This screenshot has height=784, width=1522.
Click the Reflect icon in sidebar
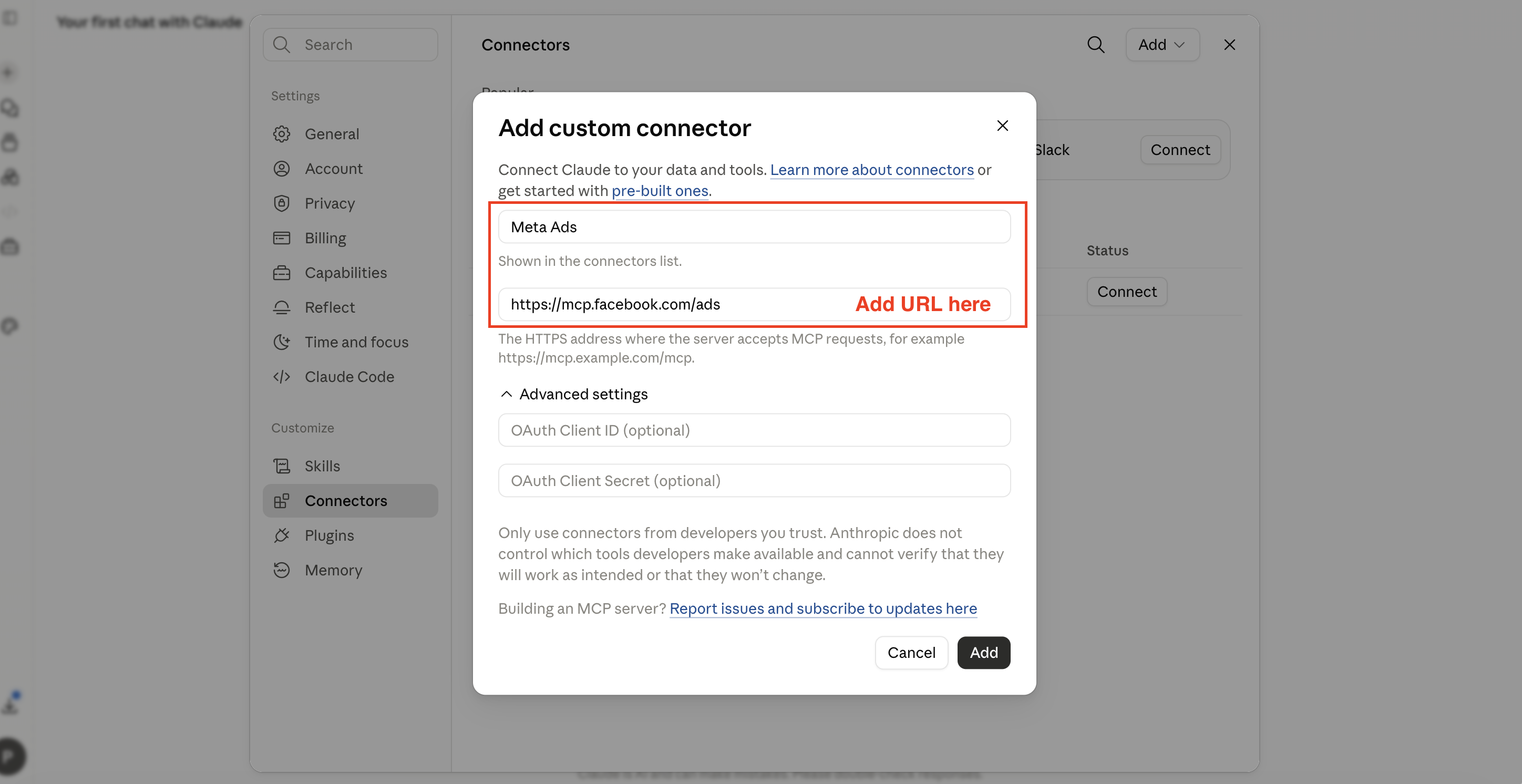282,307
